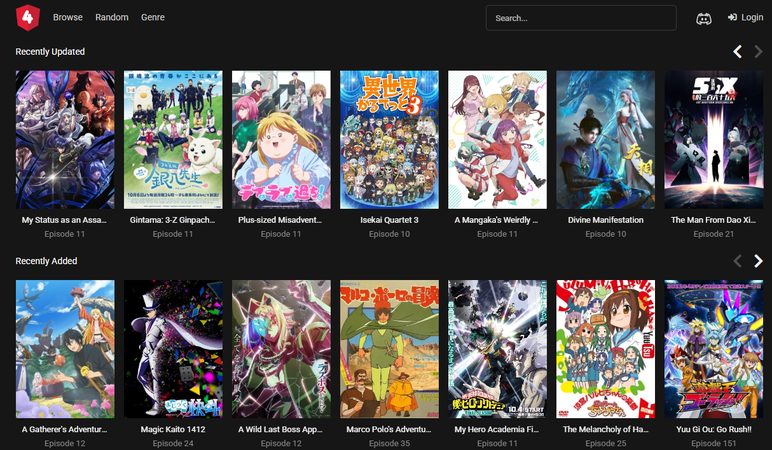
Task: Open My Hero Academia Final poster
Action: point(497,349)
